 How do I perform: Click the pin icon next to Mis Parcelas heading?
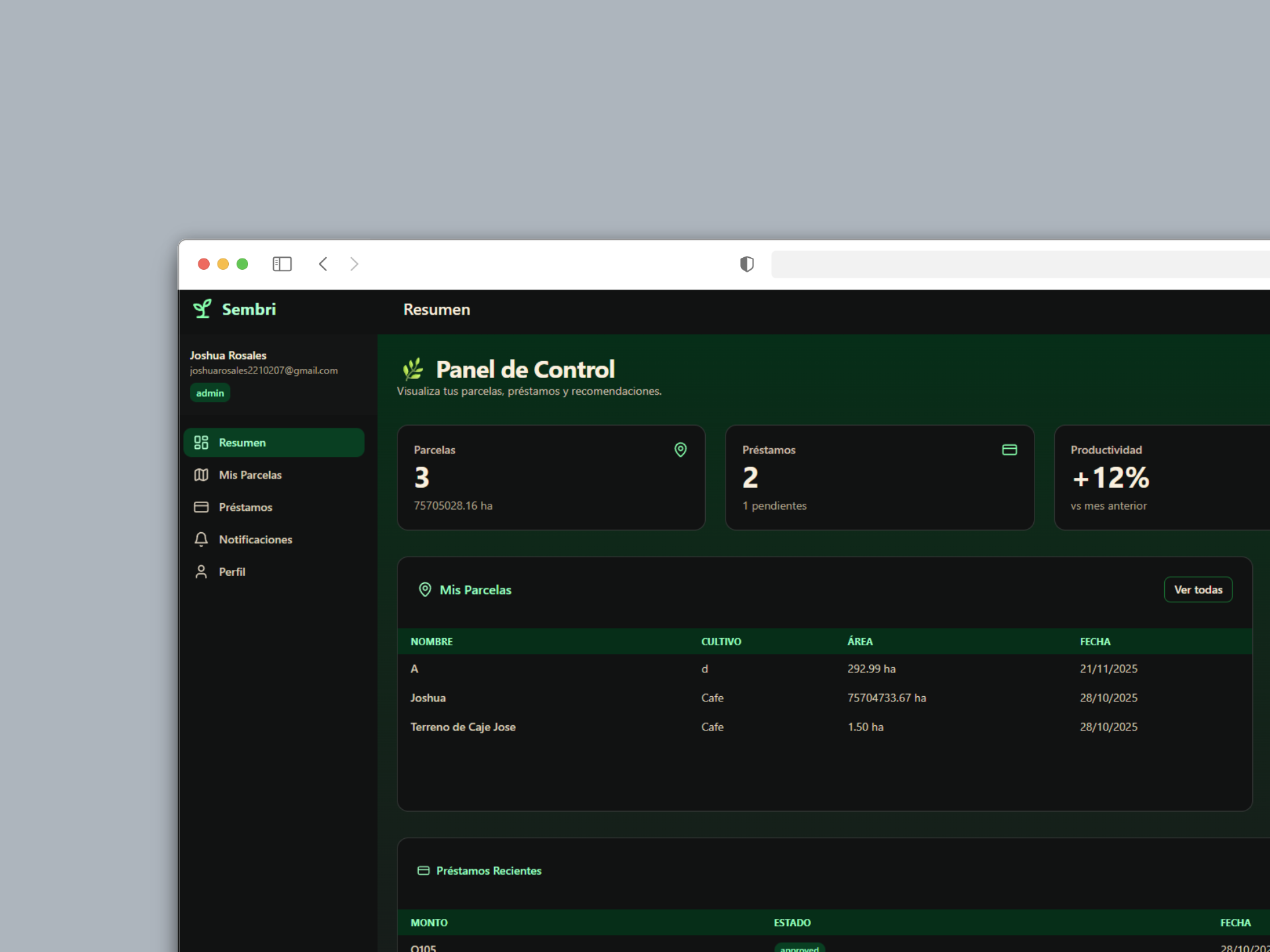point(425,589)
